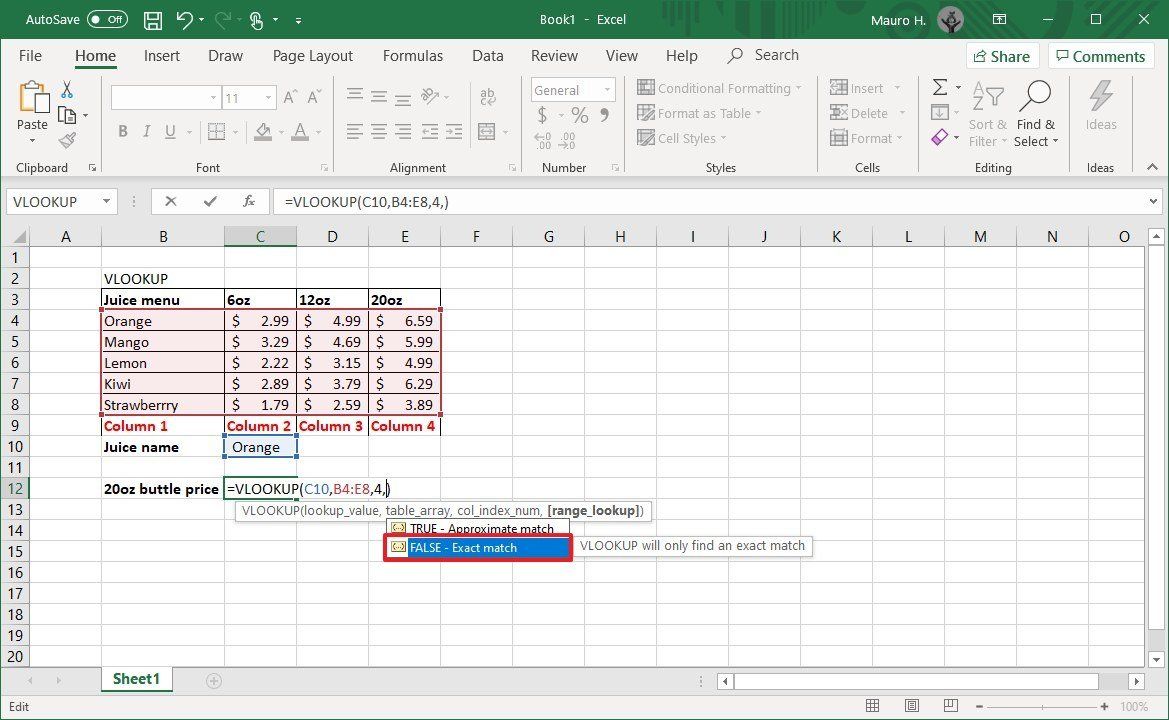1169x720 pixels.
Task: Click the Share button
Action: pos(1001,55)
